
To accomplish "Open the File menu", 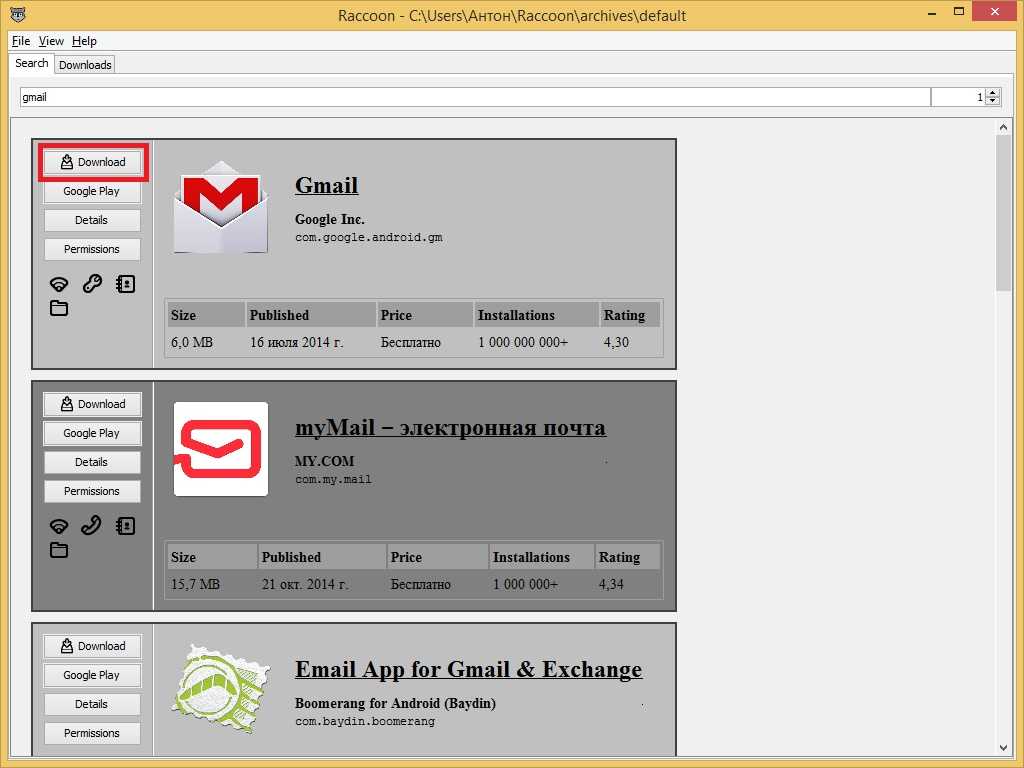I will [x=21, y=41].
